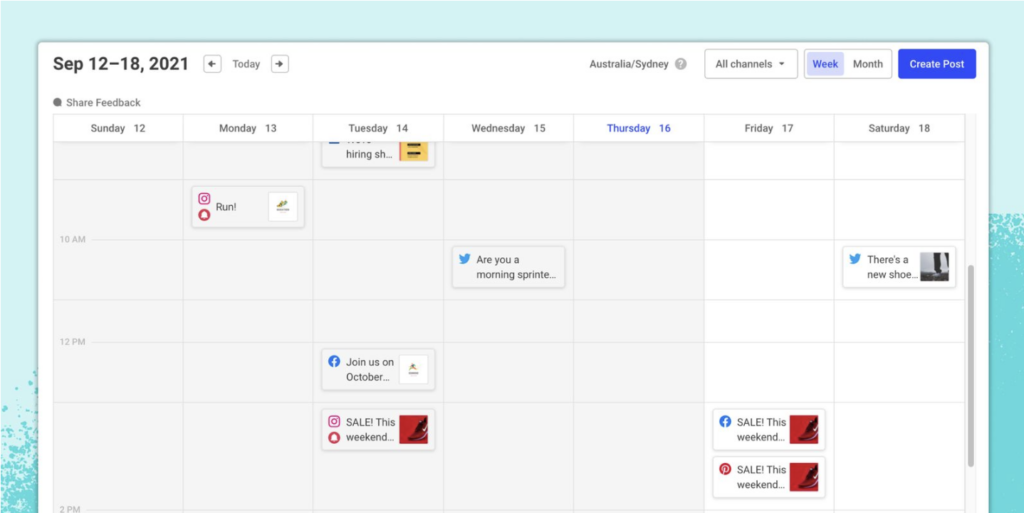Click Facebook icon on Join us post
Screen dimensions: 1024x513
(334, 361)
